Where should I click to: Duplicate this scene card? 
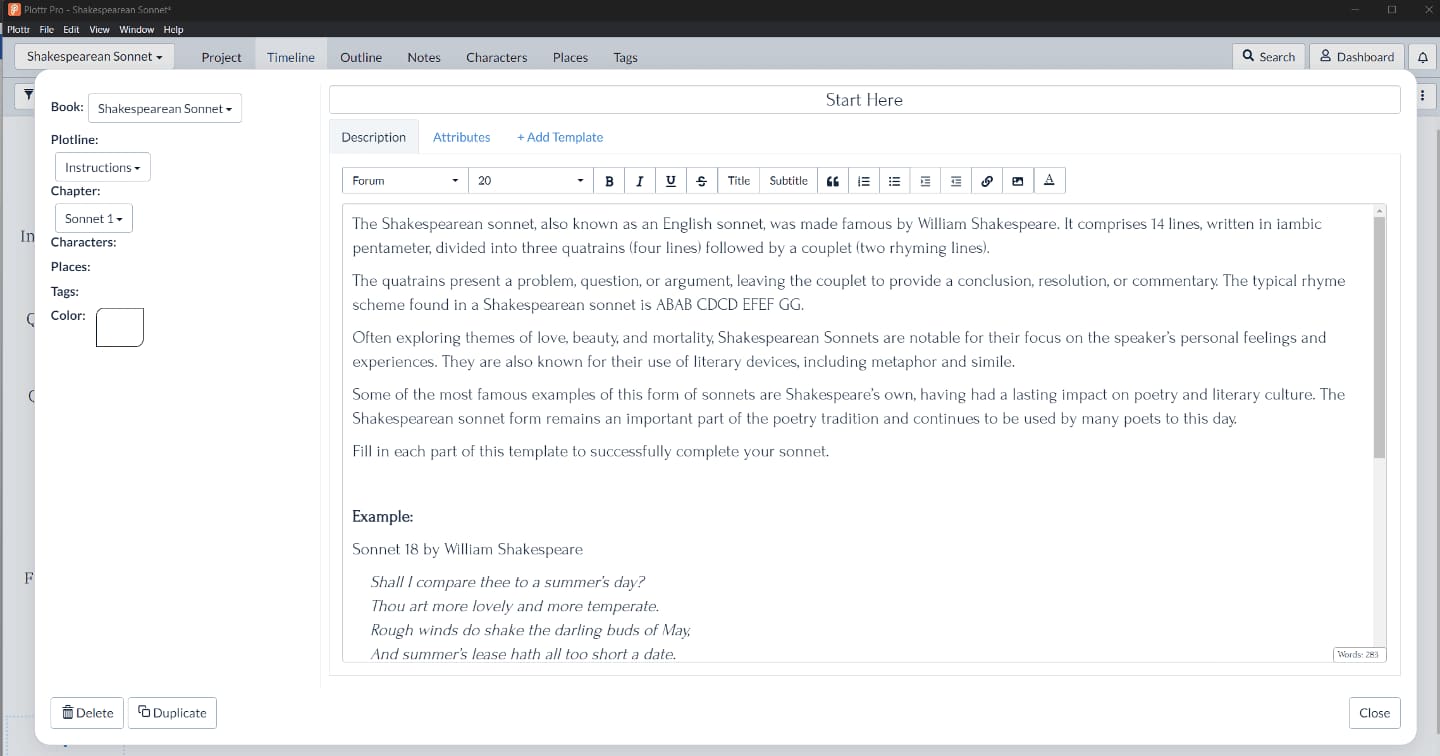pyautogui.click(x=172, y=712)
